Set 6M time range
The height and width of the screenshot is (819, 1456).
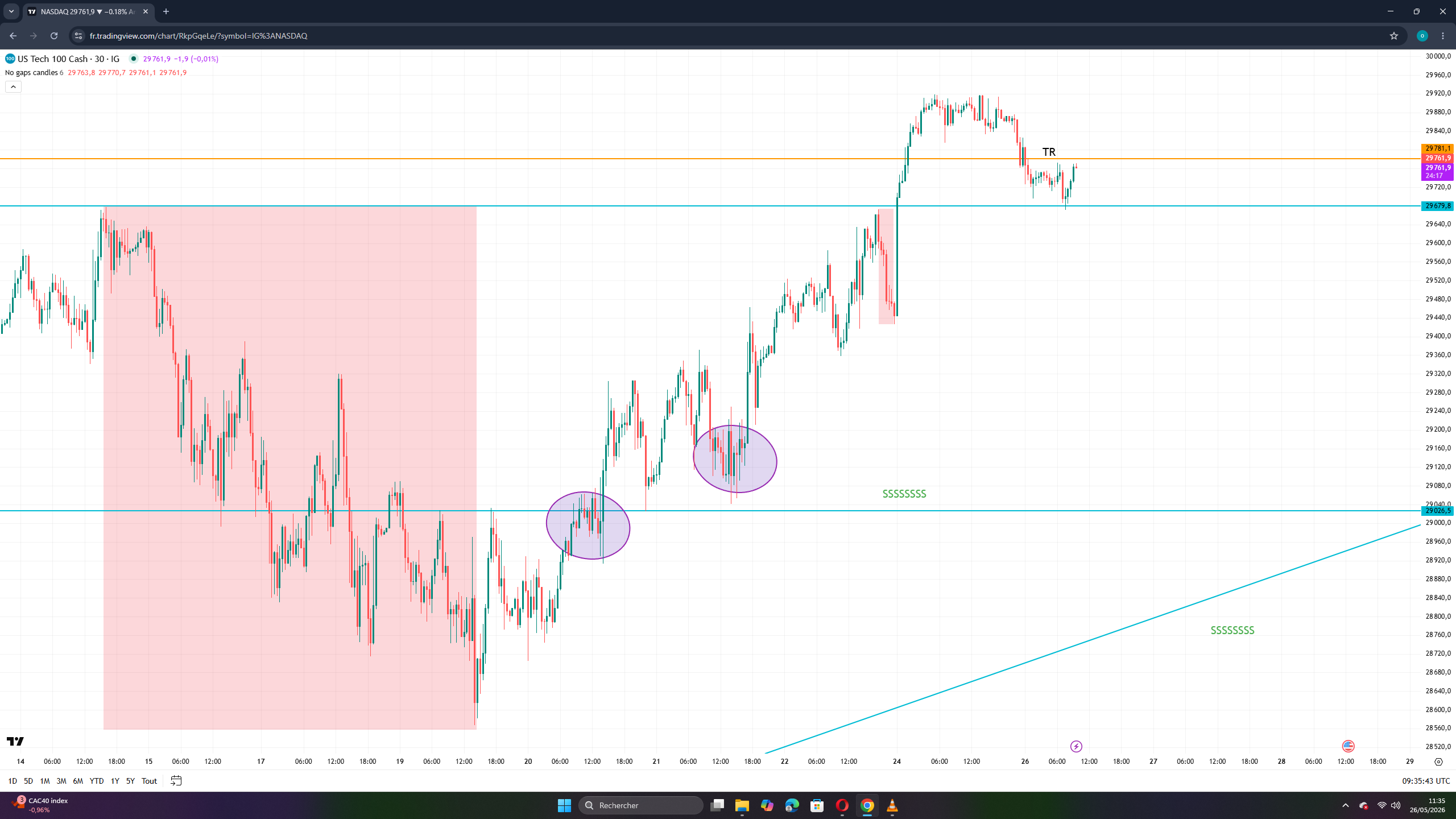(x=78, y=781)
